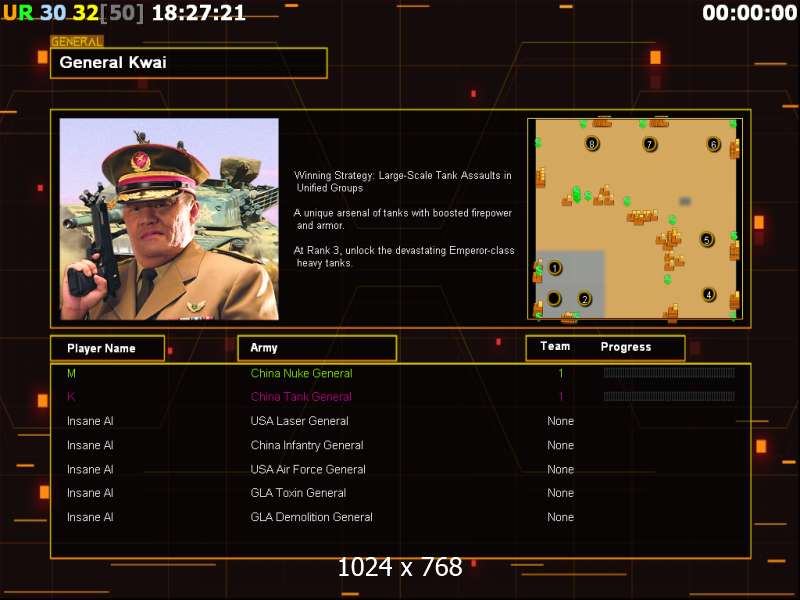Click the Rank 3 Emperor-class tanks description
This screenshot has width=800, height=600.
coord(404,257)
